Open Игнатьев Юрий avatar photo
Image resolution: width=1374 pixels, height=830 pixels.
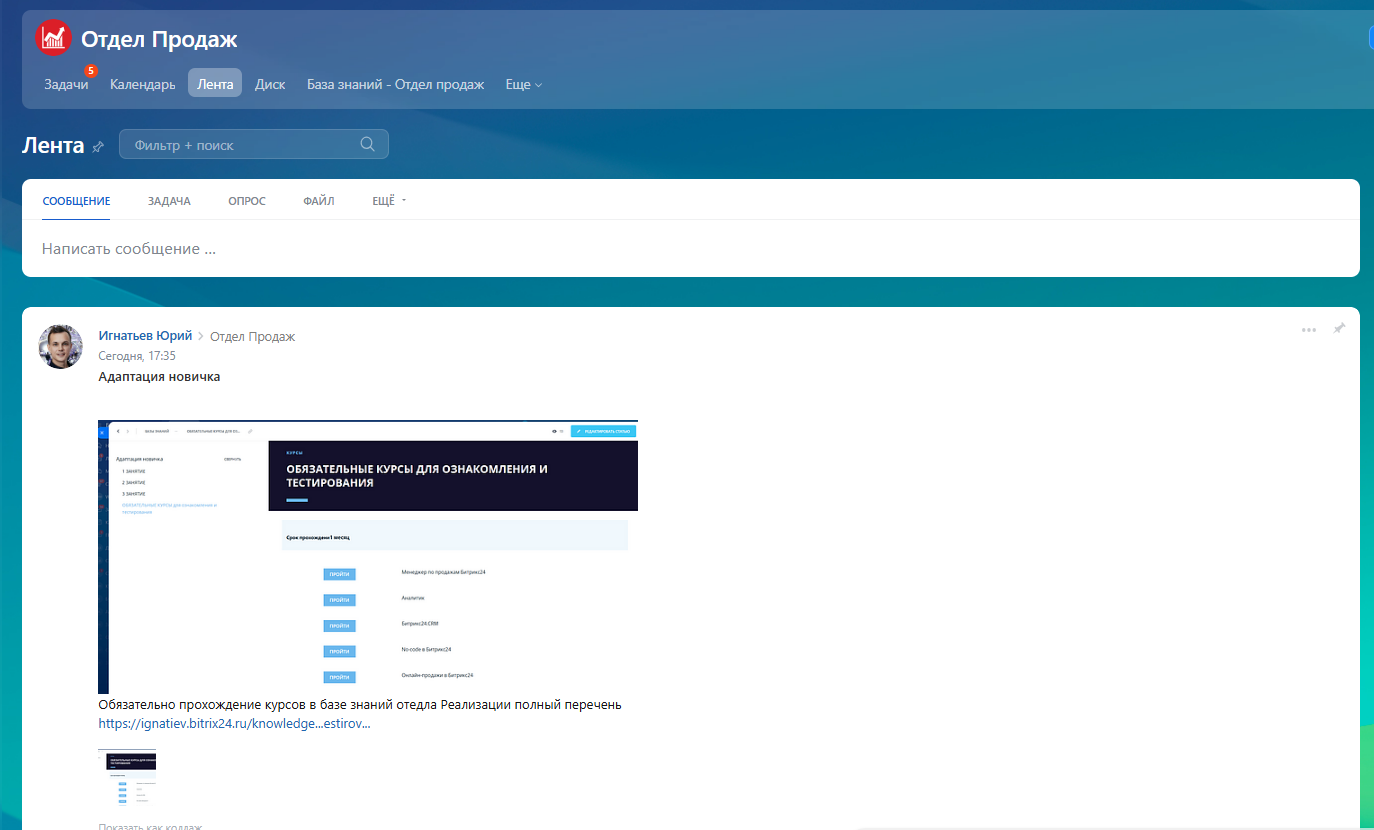(x=61, y=346)
